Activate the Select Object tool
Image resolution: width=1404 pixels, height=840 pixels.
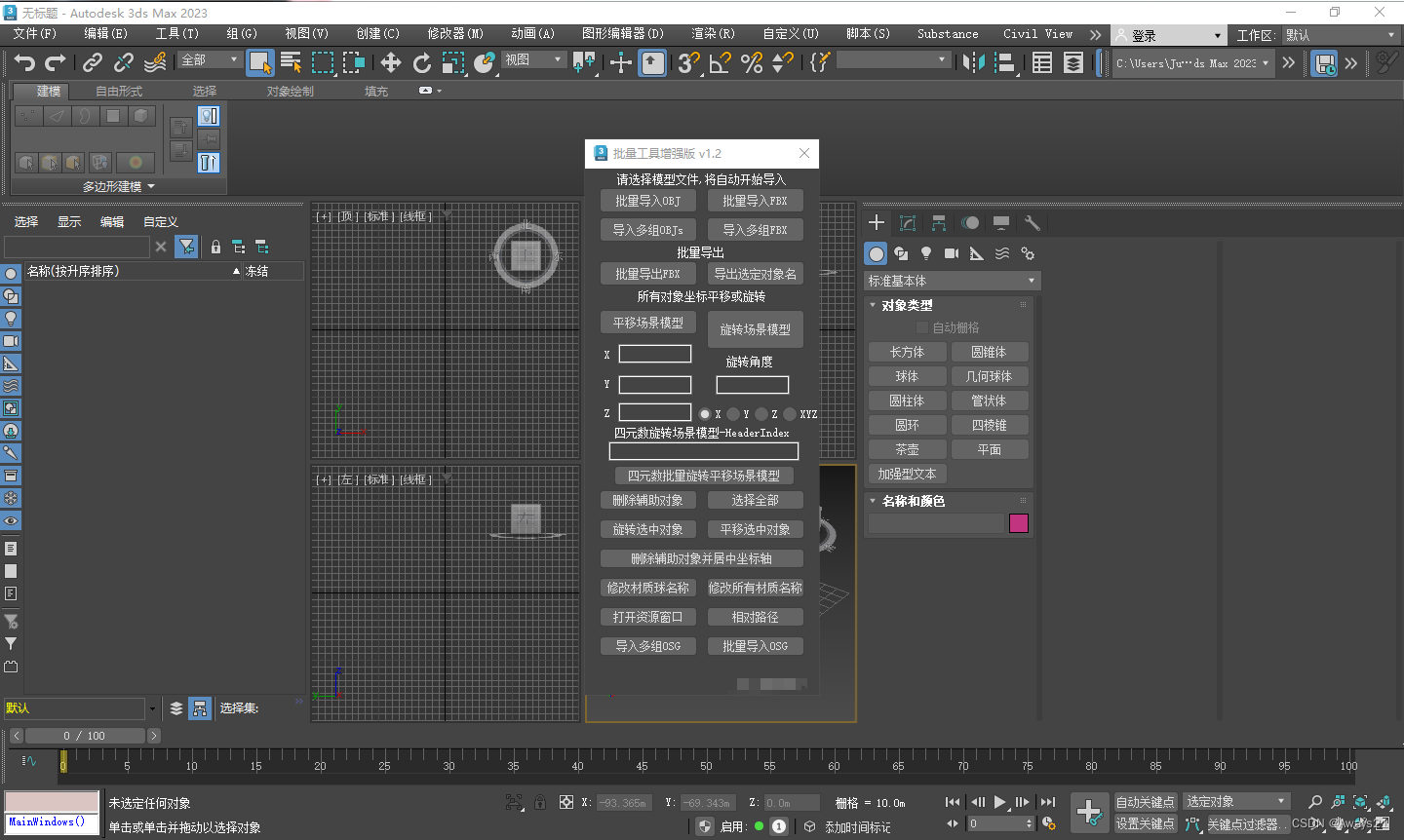259,63
